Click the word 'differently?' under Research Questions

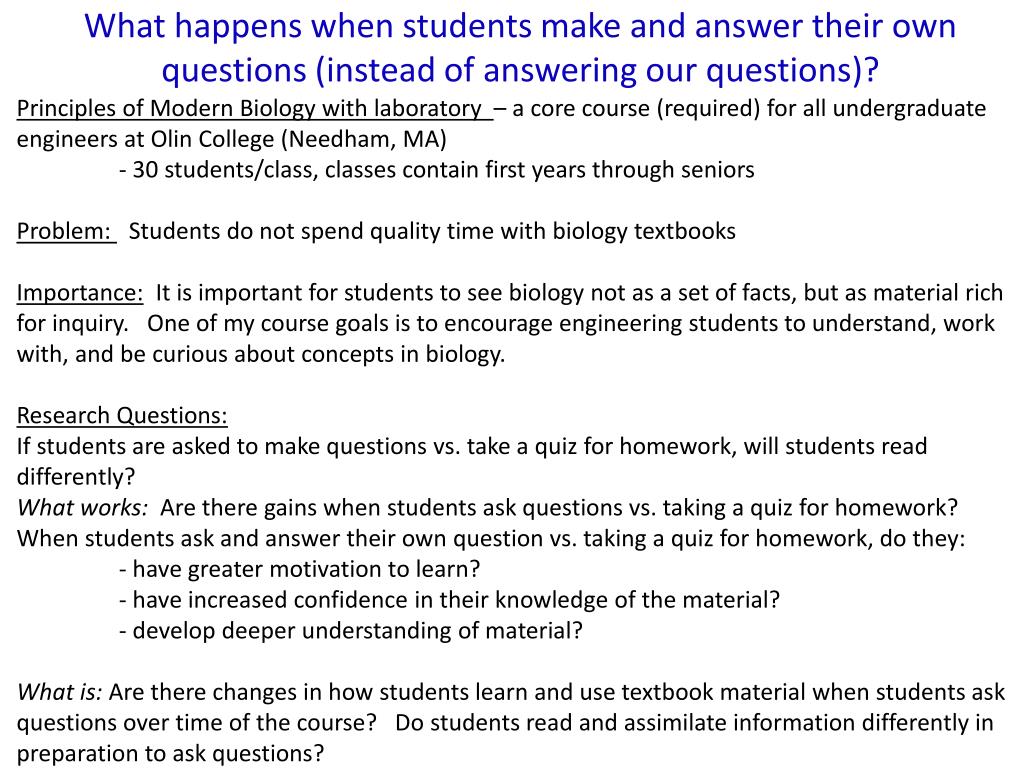(x=76, y=477)
